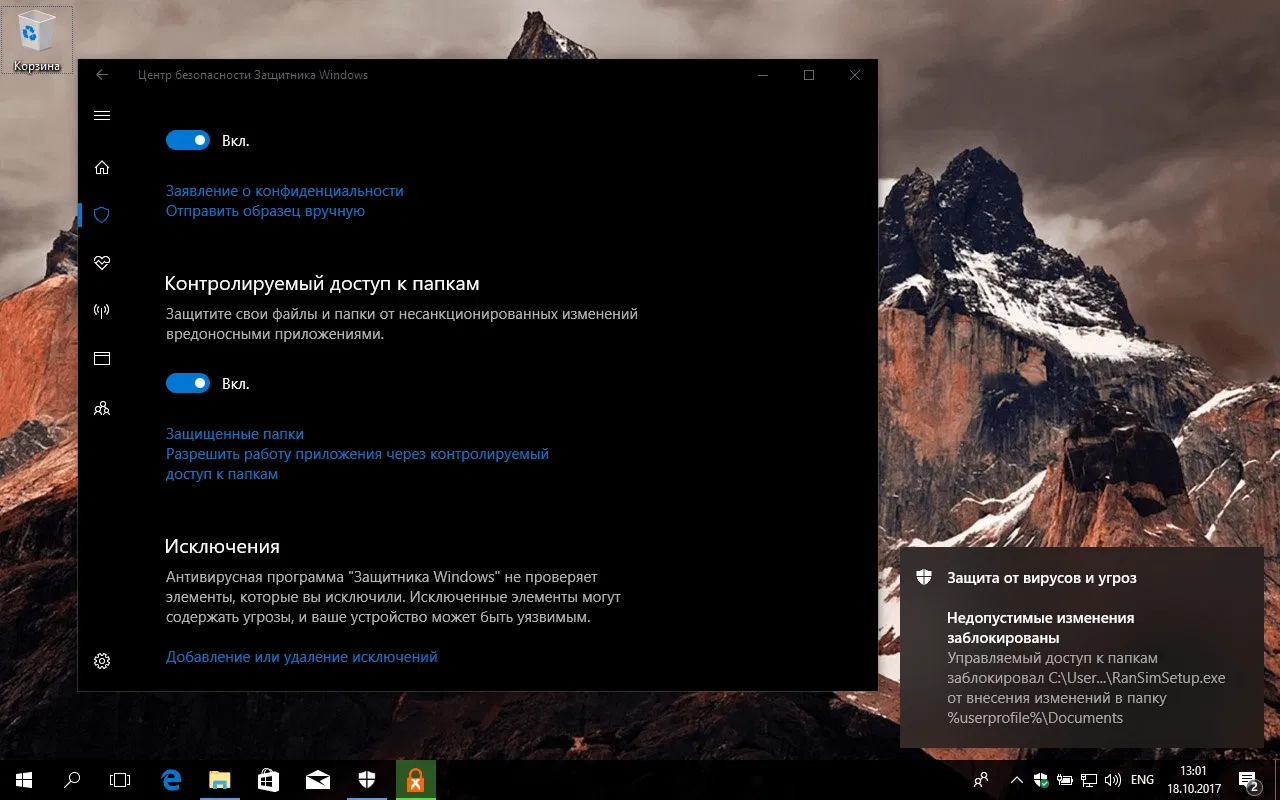Click Добавление или удаление исключений

(x=301, y=656)
